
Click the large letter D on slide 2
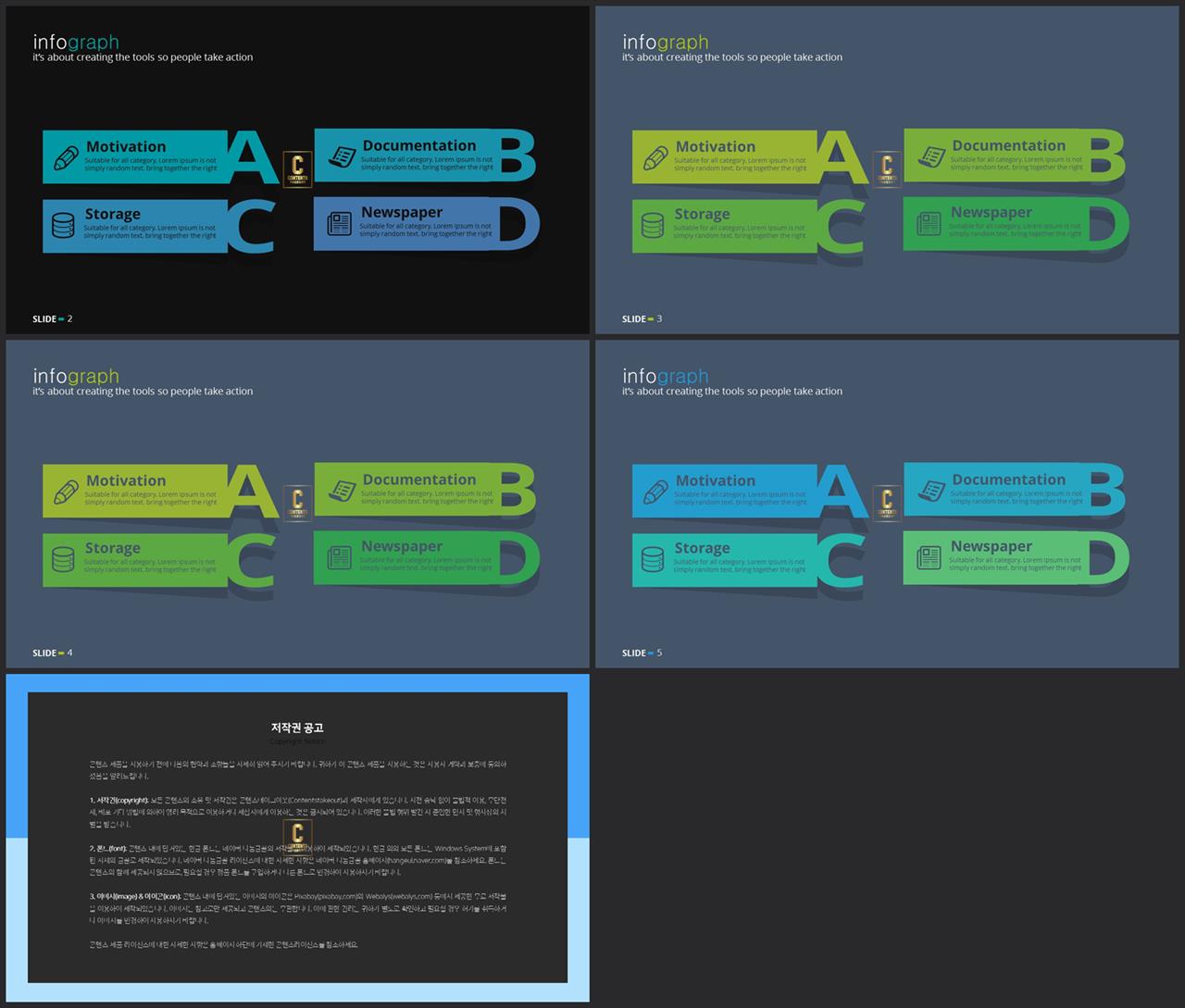point(518,223)
